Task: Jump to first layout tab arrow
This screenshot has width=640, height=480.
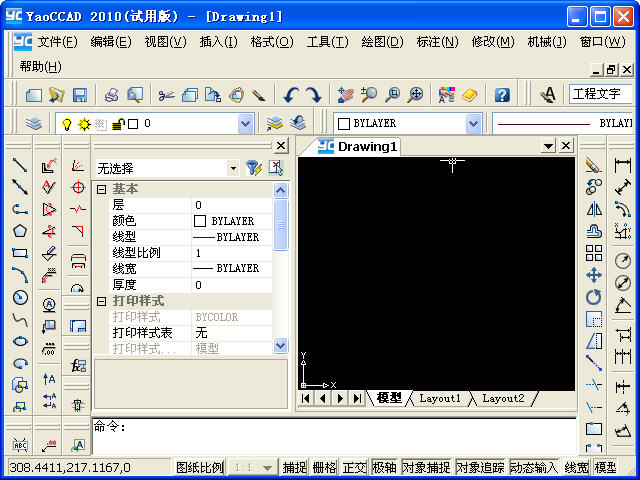Action: (306, 398)
